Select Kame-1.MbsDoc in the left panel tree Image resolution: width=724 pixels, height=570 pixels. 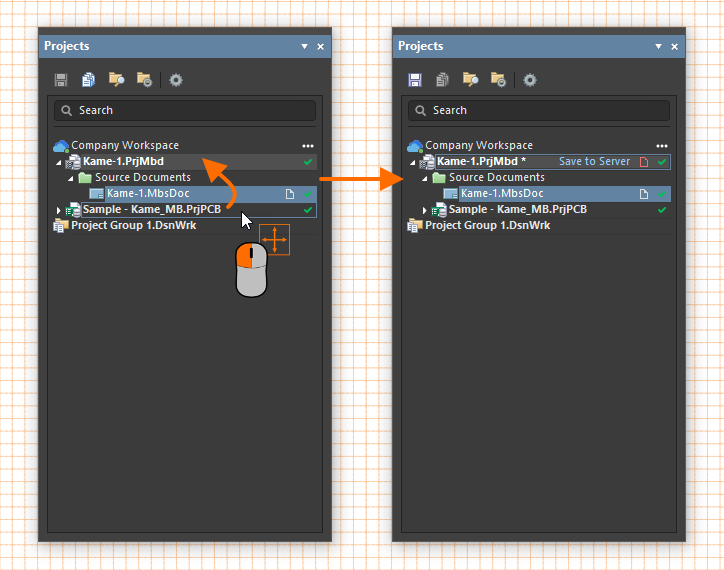[x=148, y=194]
